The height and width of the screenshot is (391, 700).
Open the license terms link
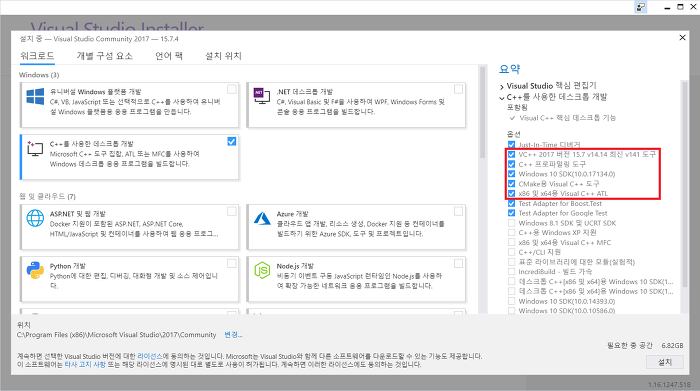coord(150,356)
